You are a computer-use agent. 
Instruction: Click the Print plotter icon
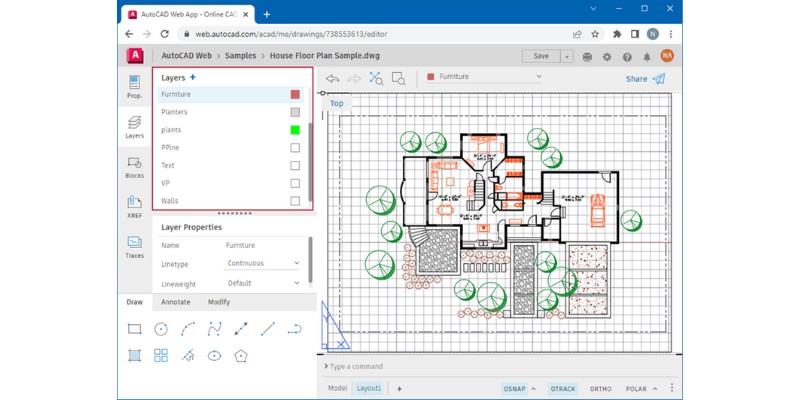pyautogui.click(x=587, y=57)
